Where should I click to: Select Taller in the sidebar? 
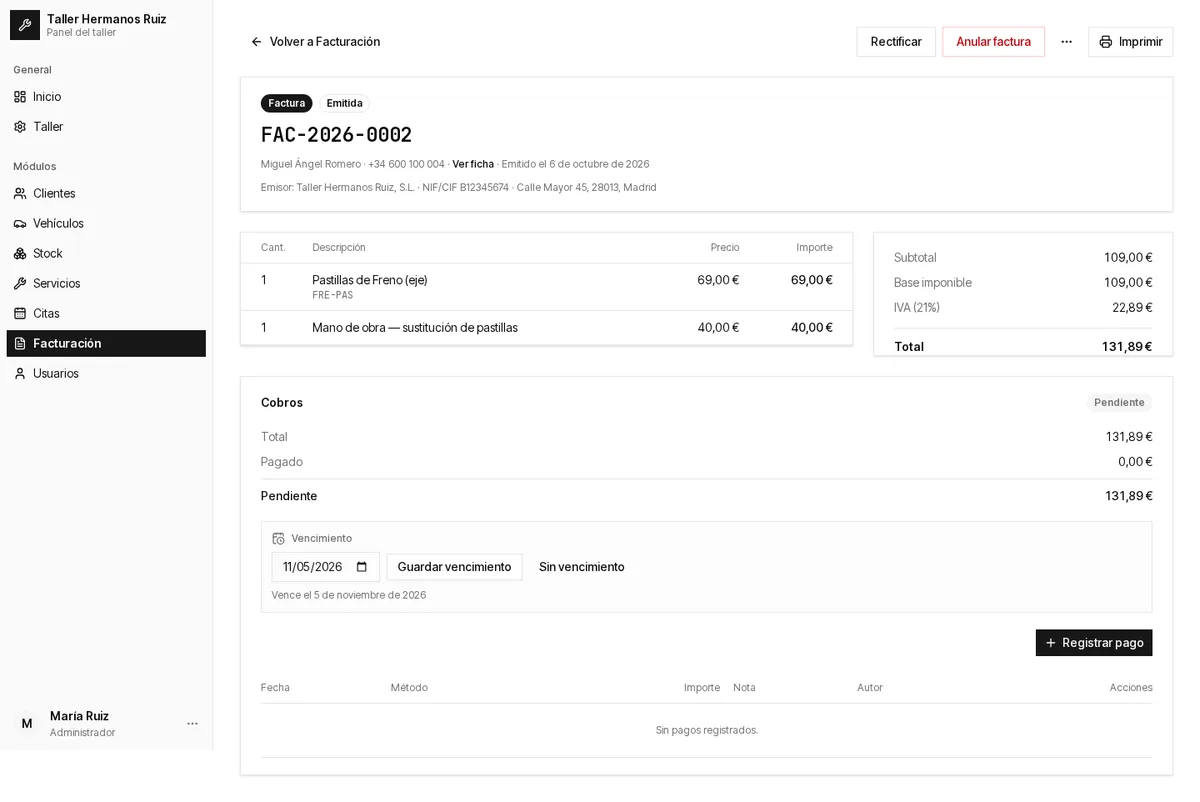click(x=106, y=127)
